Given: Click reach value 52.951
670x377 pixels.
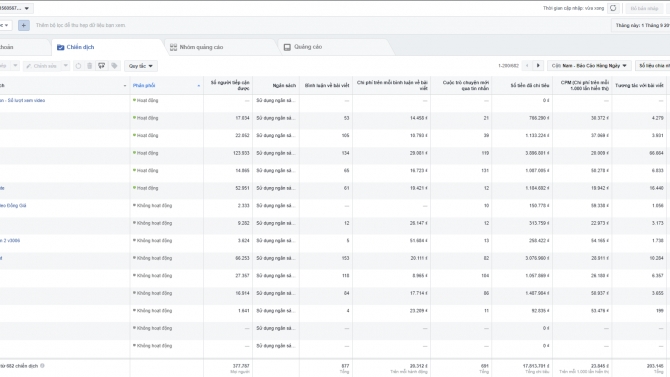Looking at the screenshot, I should (x=243, y=188).
